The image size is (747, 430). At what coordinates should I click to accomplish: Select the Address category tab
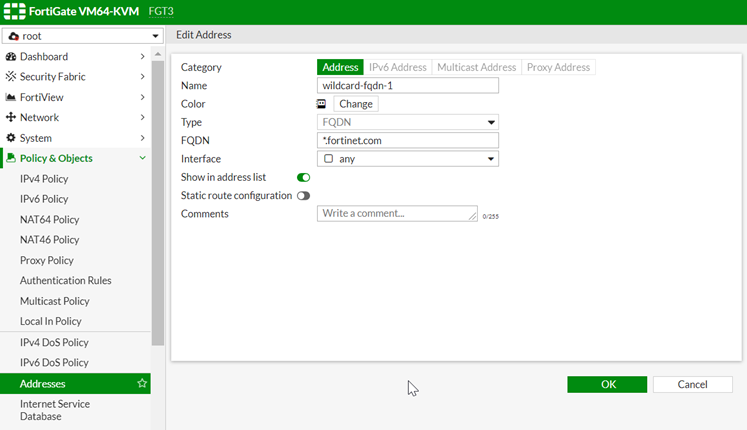[340, 67]
